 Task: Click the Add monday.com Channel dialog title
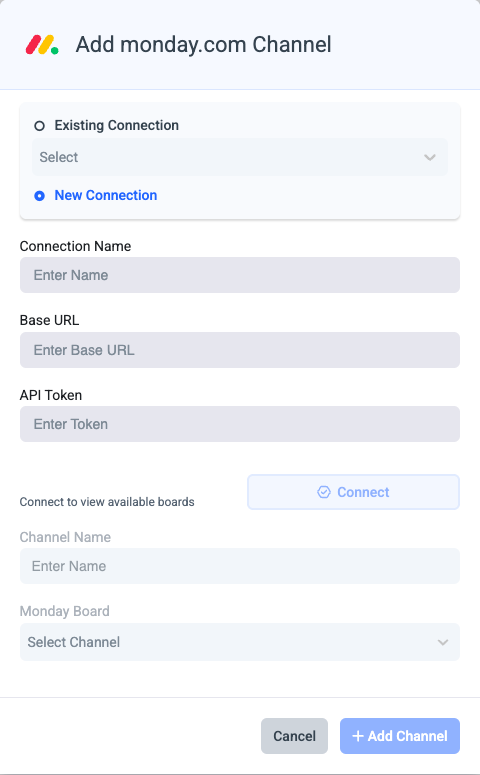coord(203,44)
